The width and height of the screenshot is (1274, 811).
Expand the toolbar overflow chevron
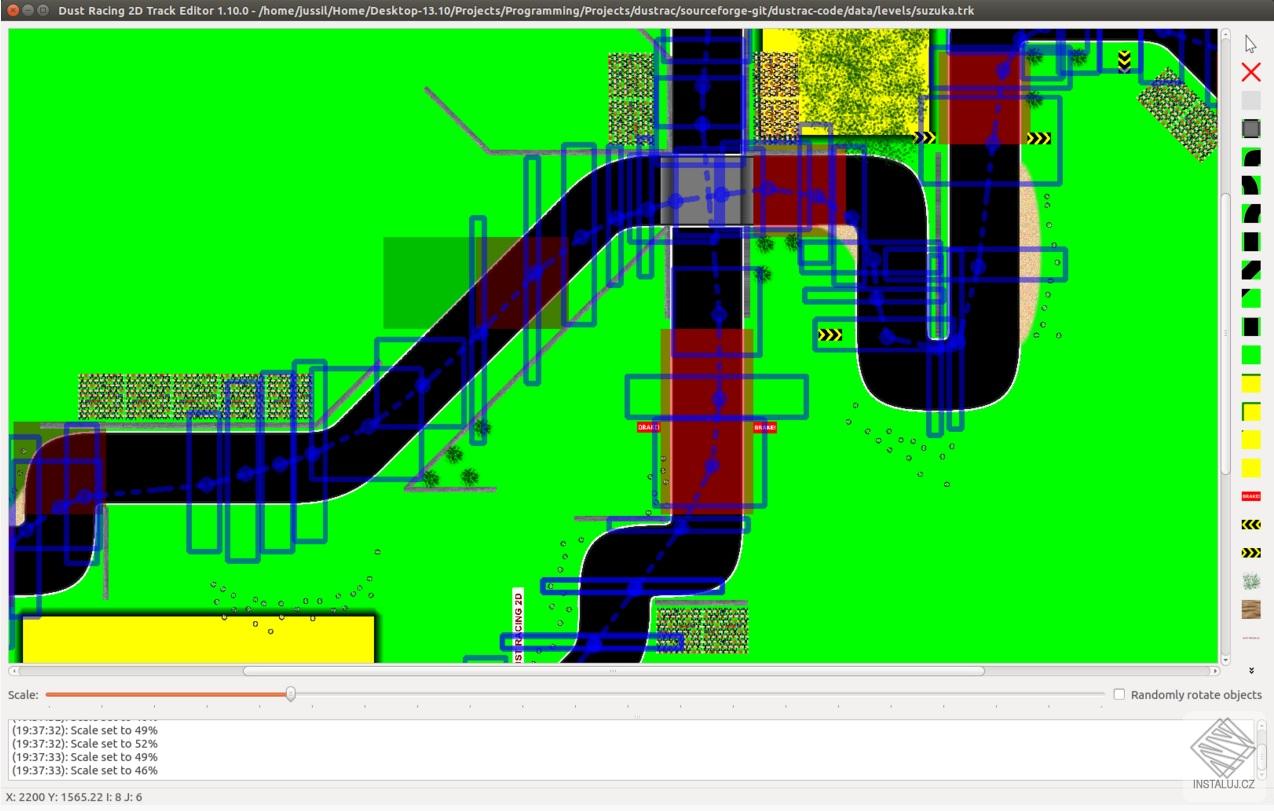point(1250,671)
